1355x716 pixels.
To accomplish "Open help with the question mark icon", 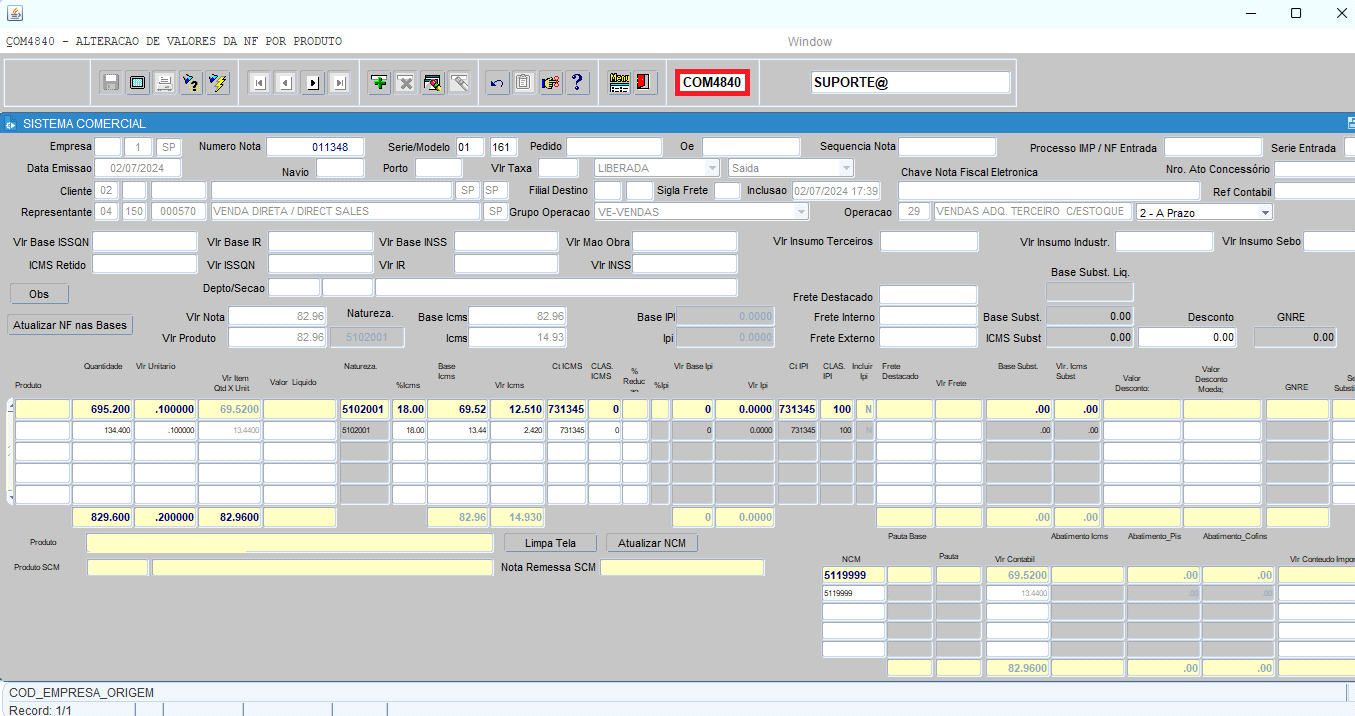I will [577, 83].
